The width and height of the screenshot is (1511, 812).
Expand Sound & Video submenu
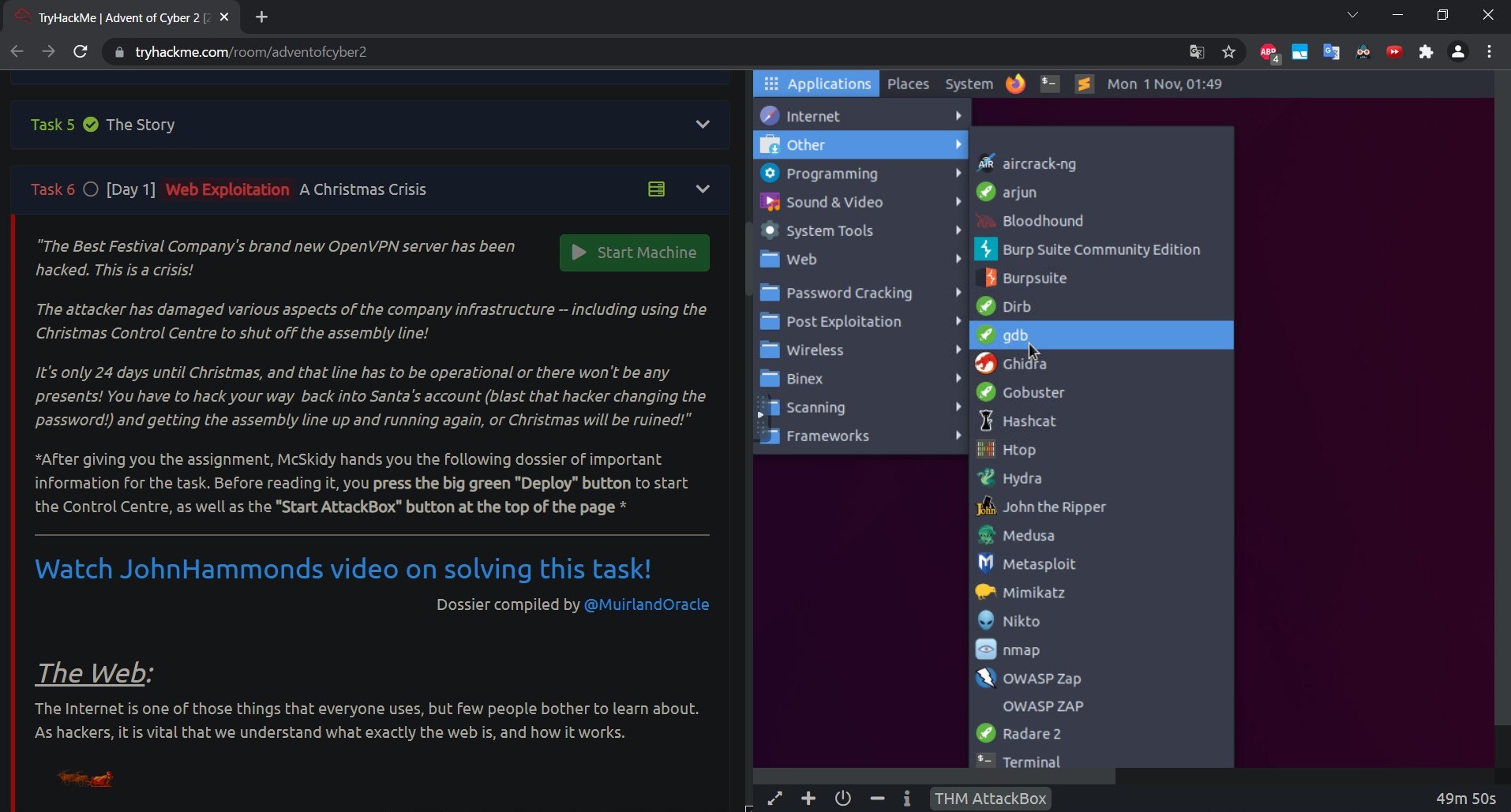(861, 202)
